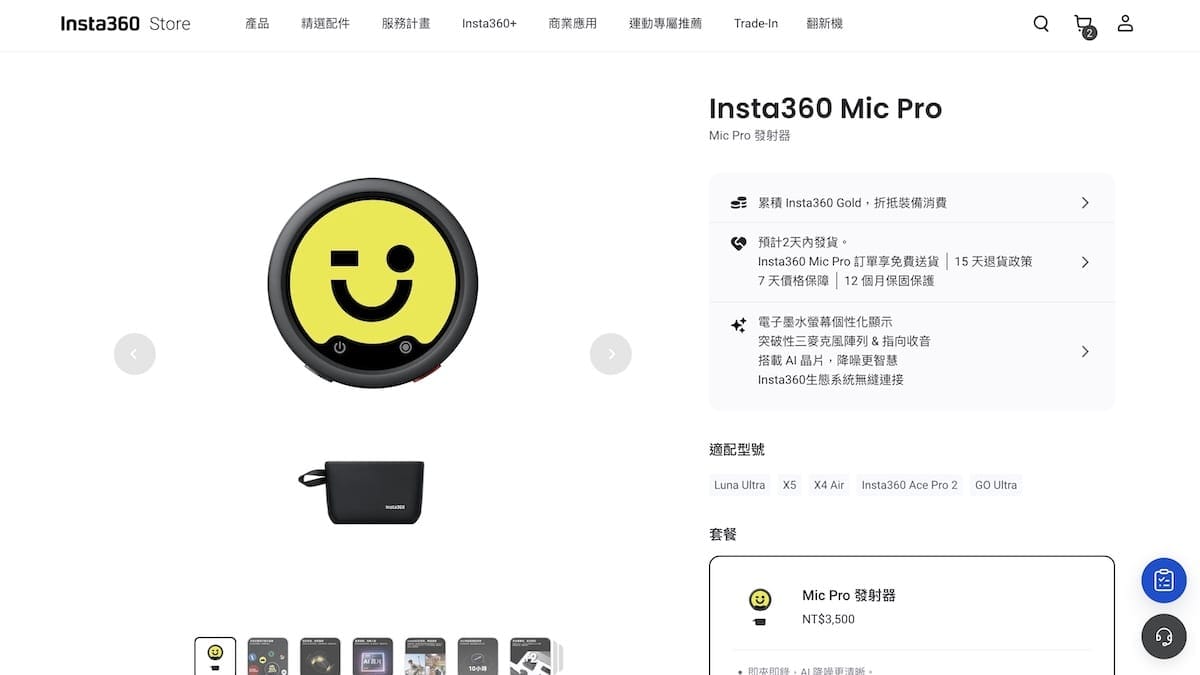Click the Mic Pro smiley product image

pos(372,283)
